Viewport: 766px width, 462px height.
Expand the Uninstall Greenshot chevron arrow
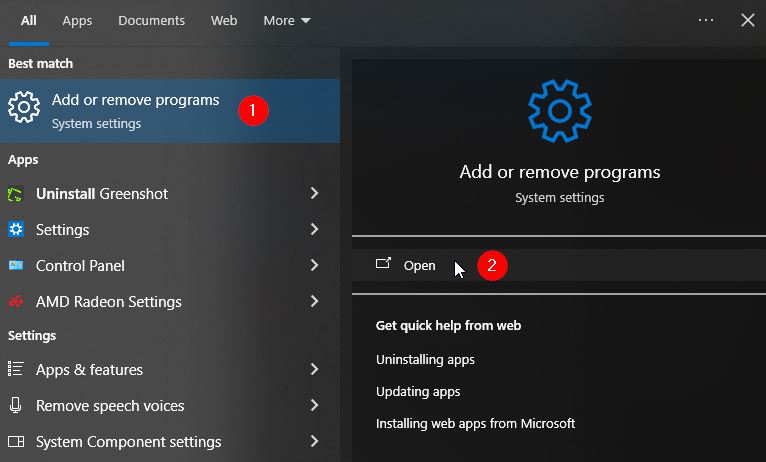pos(314,194)
